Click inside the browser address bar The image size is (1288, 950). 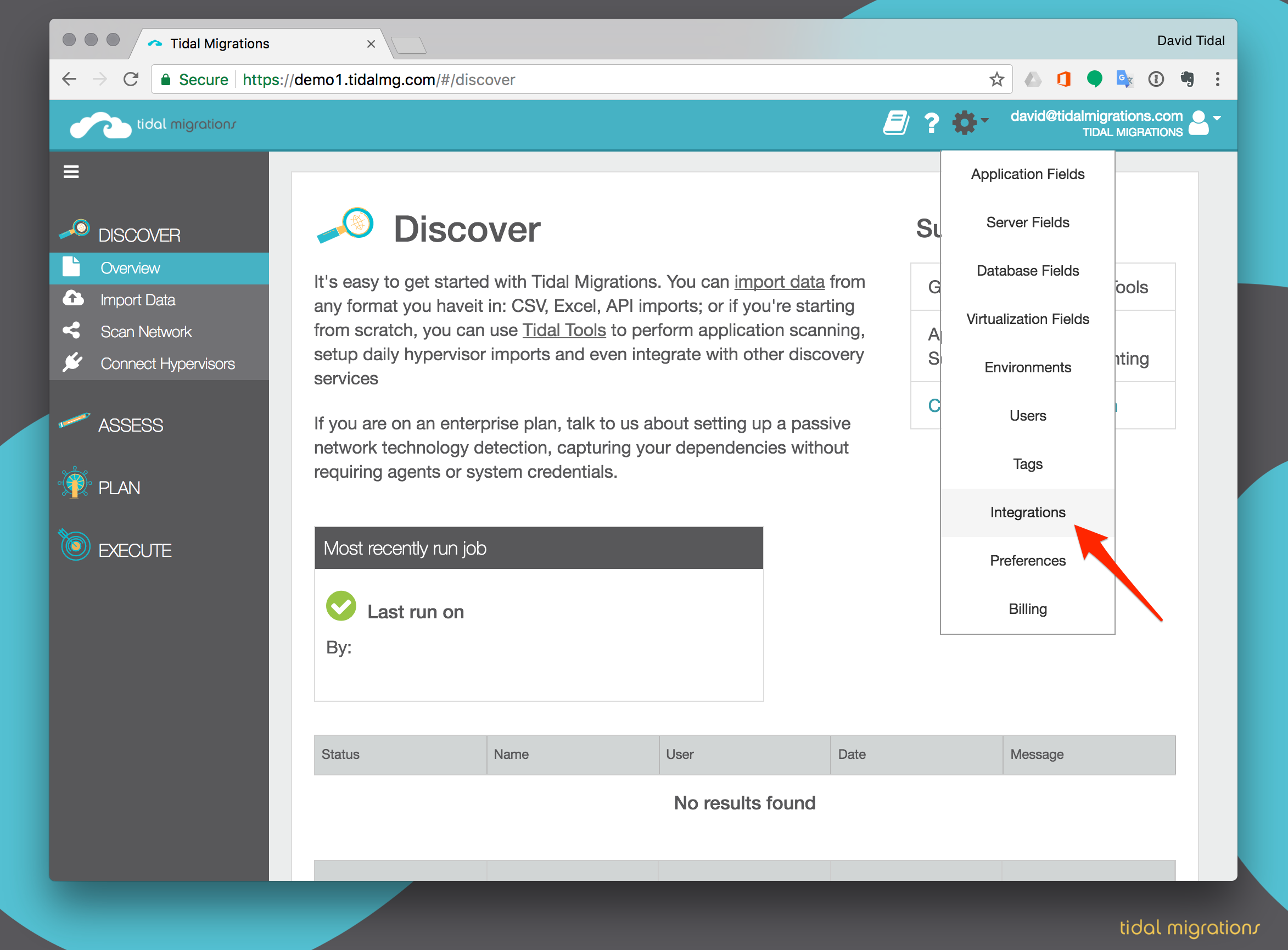(x=518, y=80)
